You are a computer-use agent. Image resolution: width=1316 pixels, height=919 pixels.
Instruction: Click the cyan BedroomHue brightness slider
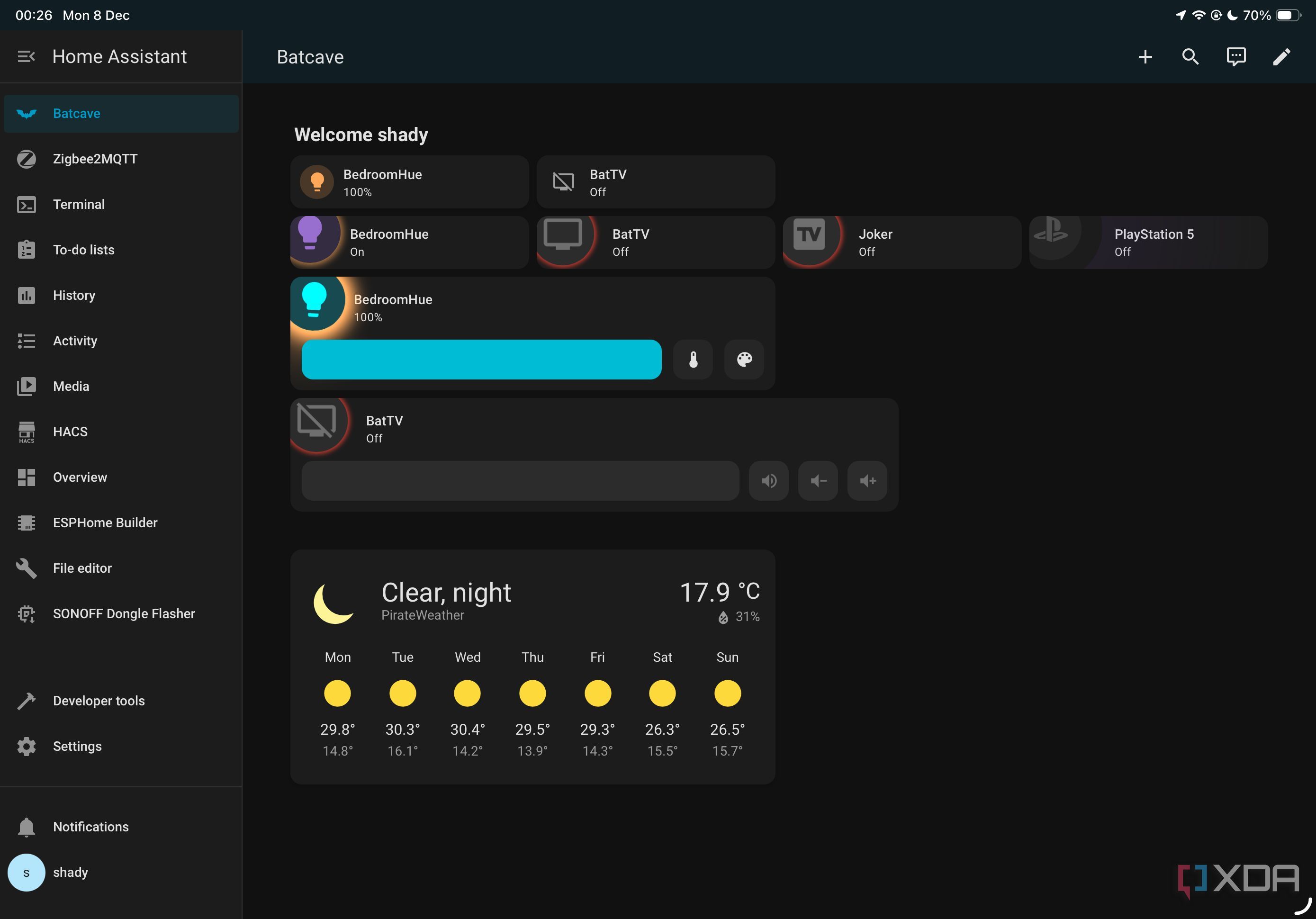tap(481, 360)
